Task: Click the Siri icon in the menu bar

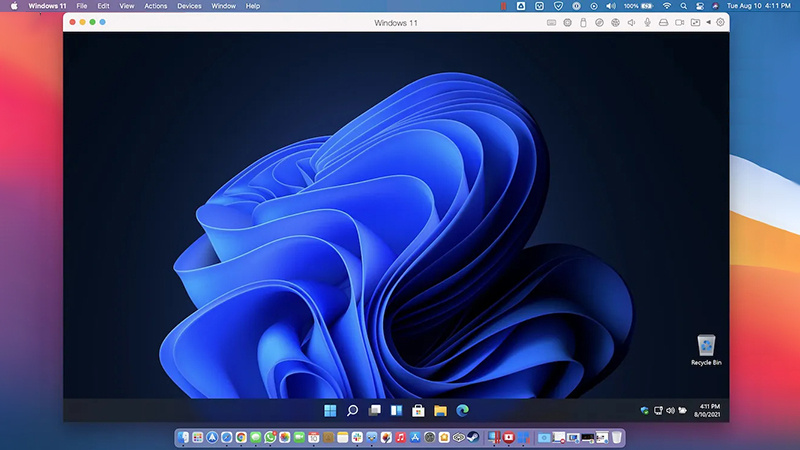Action: pos(715,6)
